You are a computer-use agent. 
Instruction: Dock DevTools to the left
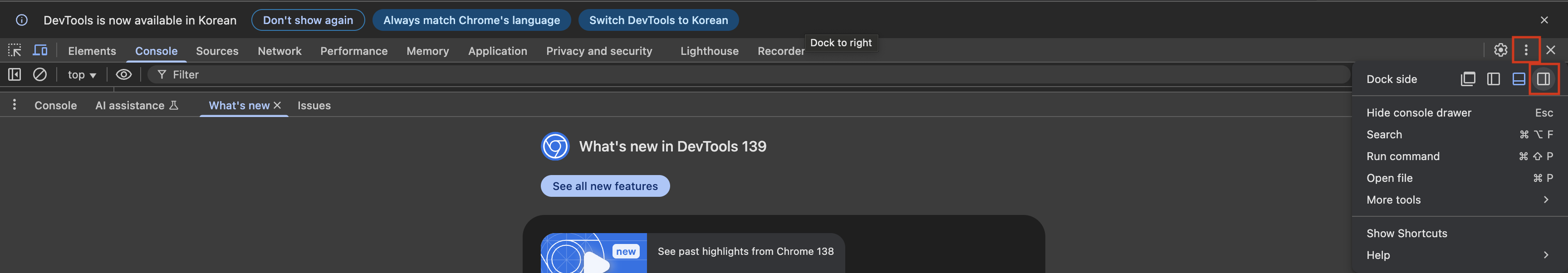pos(1493,79)
